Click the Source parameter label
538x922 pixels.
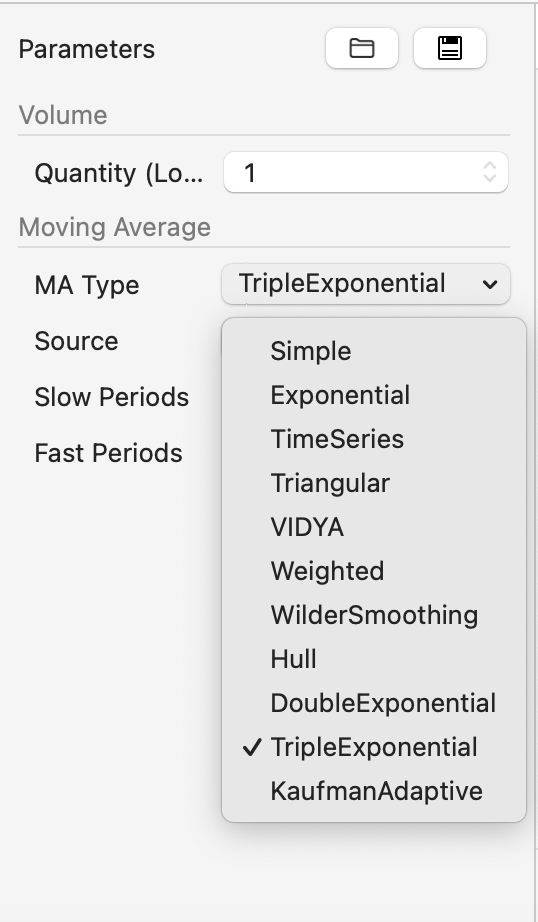76,341
